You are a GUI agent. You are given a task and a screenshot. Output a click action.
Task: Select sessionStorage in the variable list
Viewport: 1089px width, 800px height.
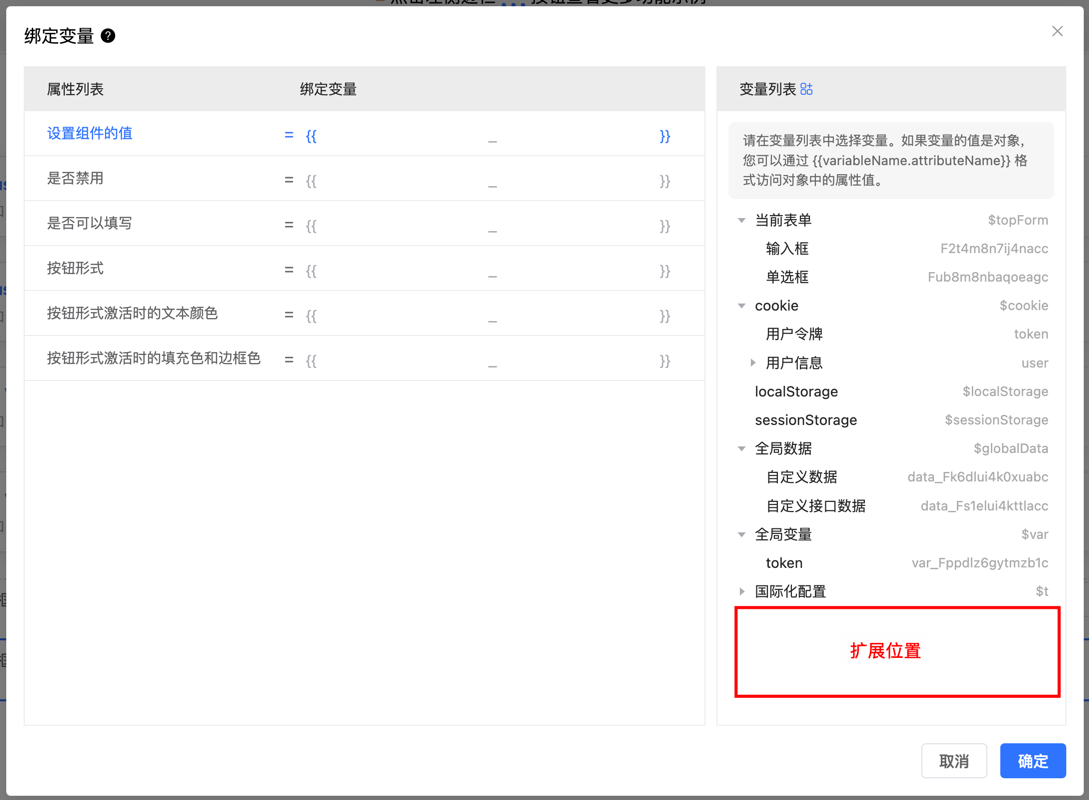tap(805, 420)
